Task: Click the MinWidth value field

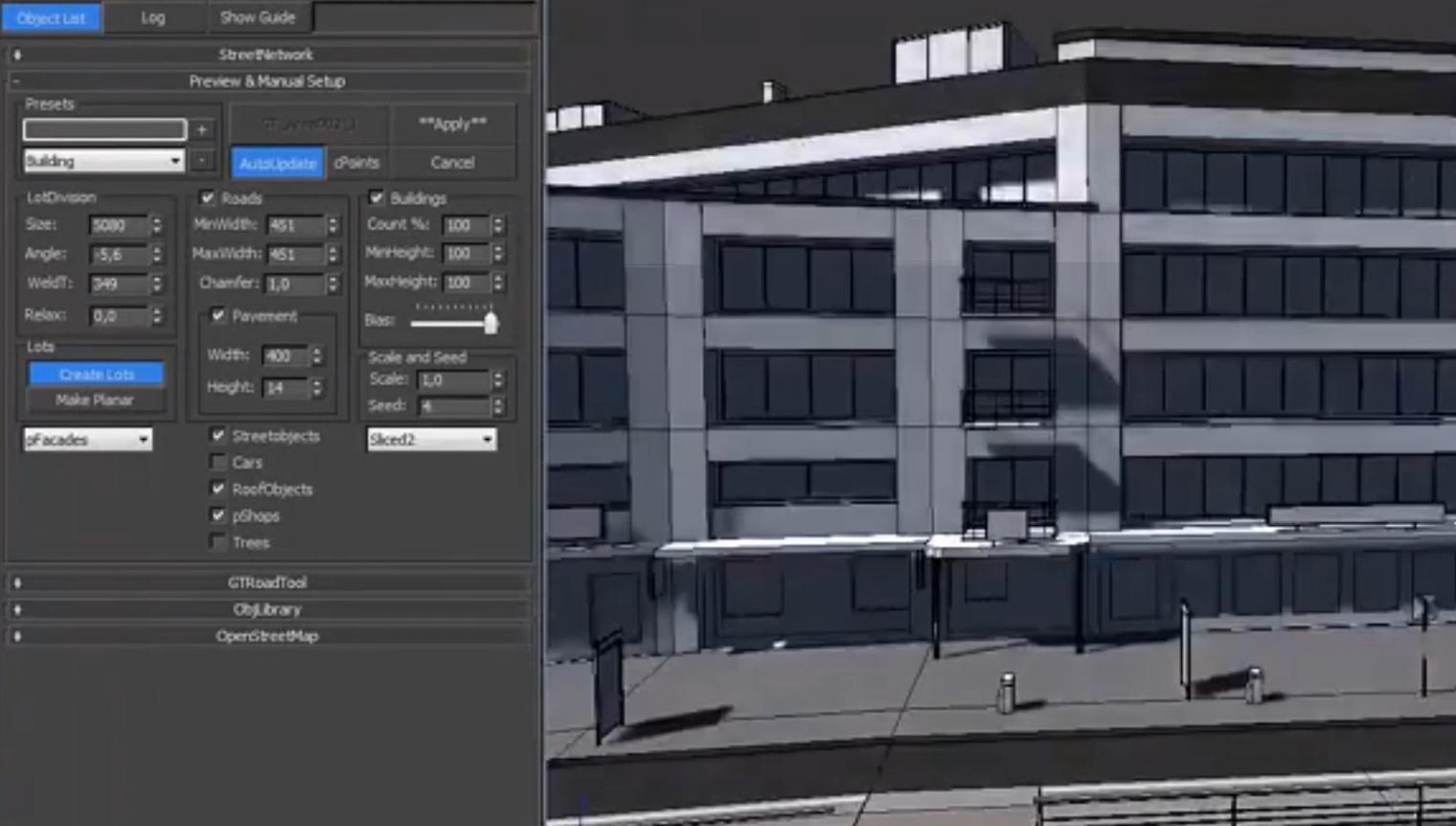Action: (295, 225)
